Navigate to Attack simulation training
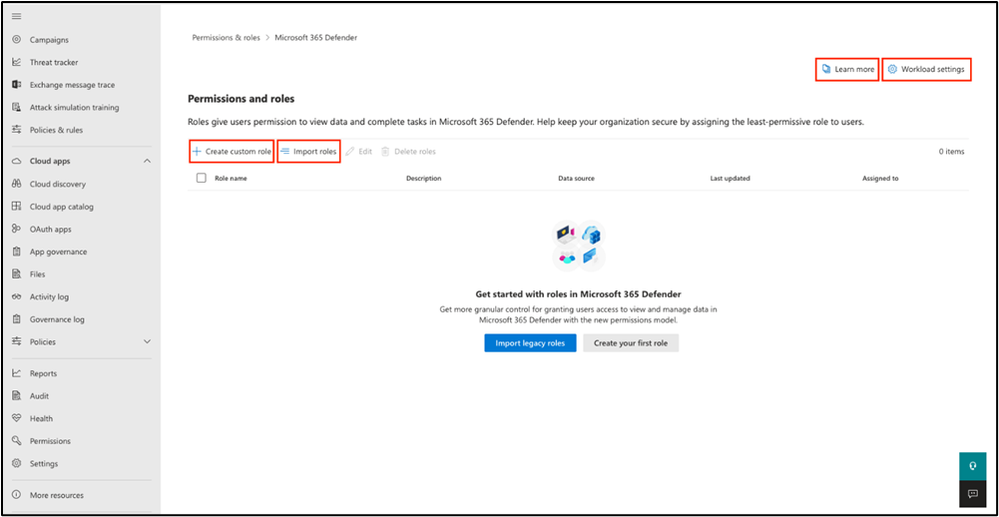Viewport: 999px width, 517px height. click(75, 108)
